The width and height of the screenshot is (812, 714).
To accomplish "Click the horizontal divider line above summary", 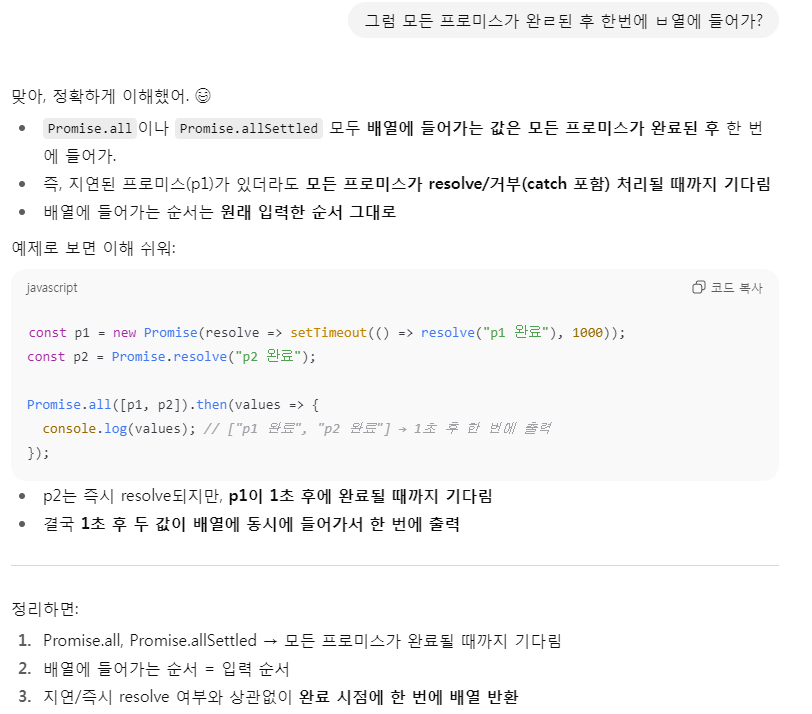I will [x=394, y=565].
